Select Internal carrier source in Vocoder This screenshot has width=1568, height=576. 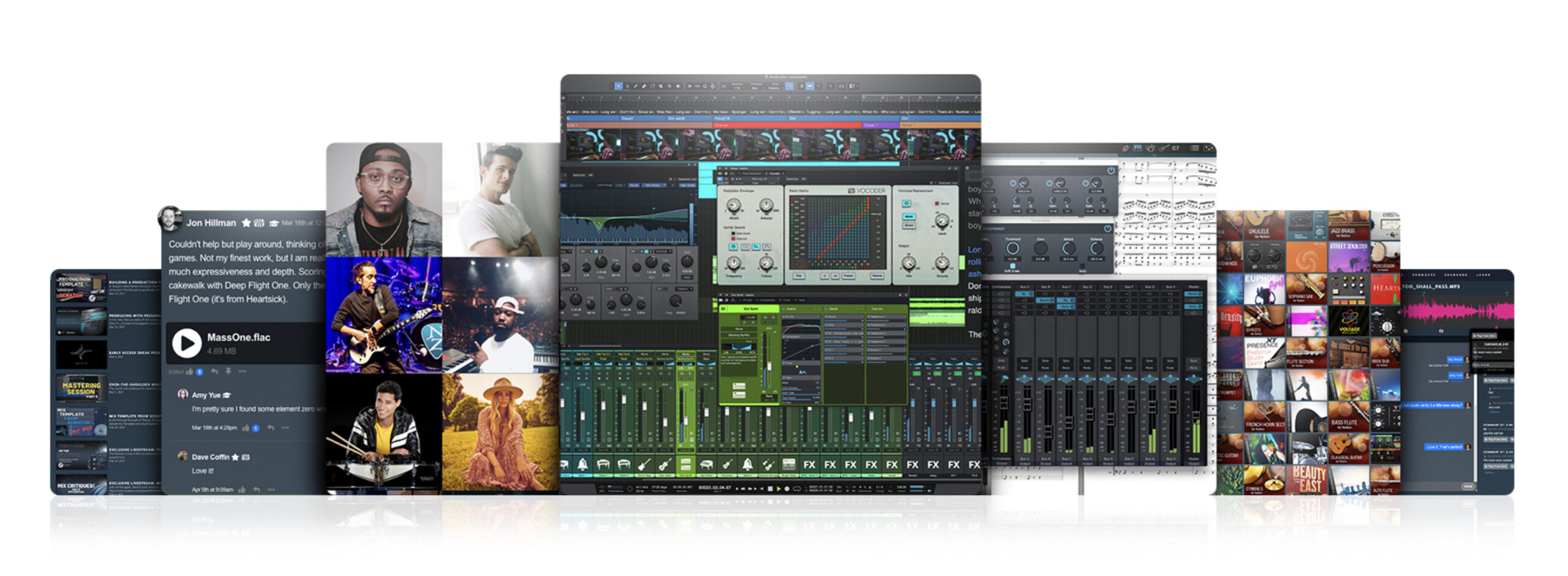click(739, 238)
